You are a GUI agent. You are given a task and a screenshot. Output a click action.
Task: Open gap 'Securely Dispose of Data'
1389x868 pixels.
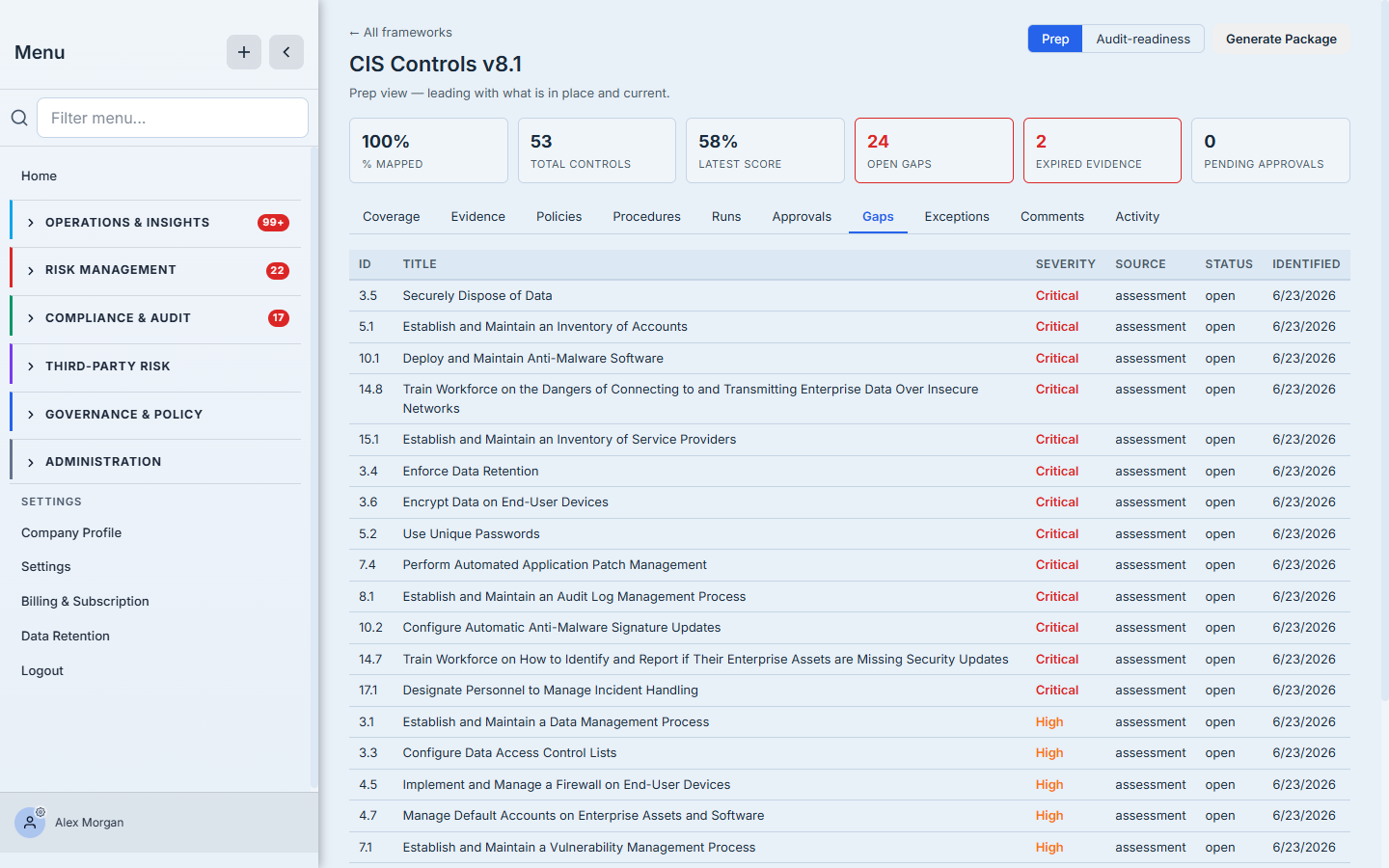pos(477,296)
